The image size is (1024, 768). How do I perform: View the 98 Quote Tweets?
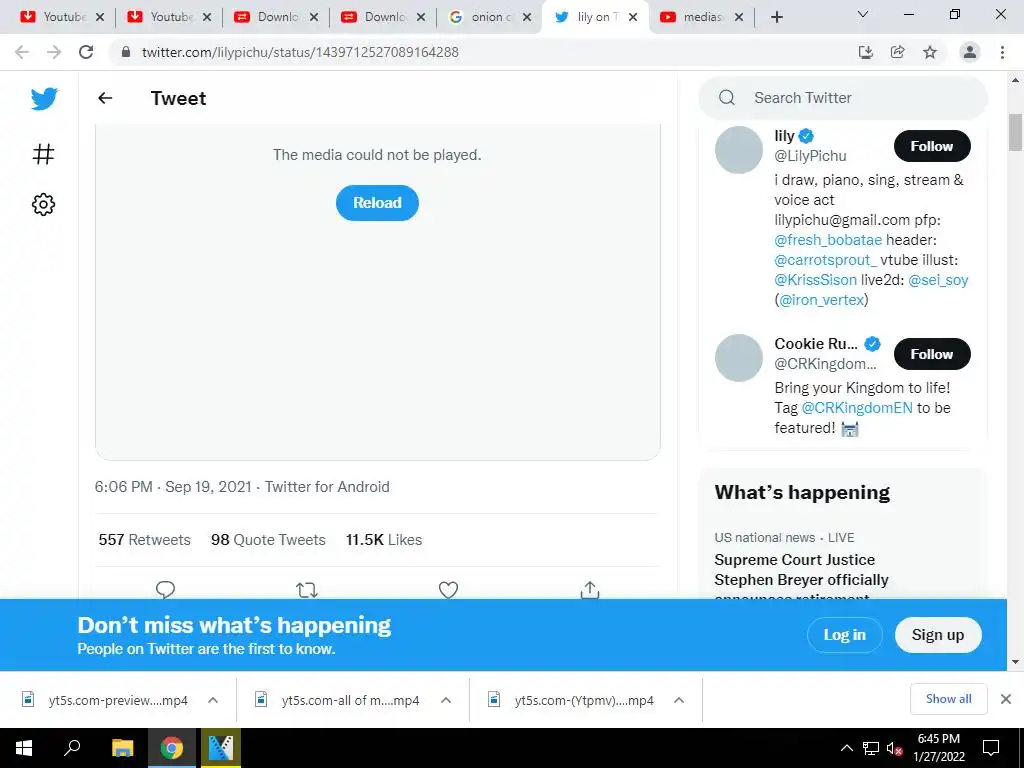pyautogui.click(x=268, y=540)
